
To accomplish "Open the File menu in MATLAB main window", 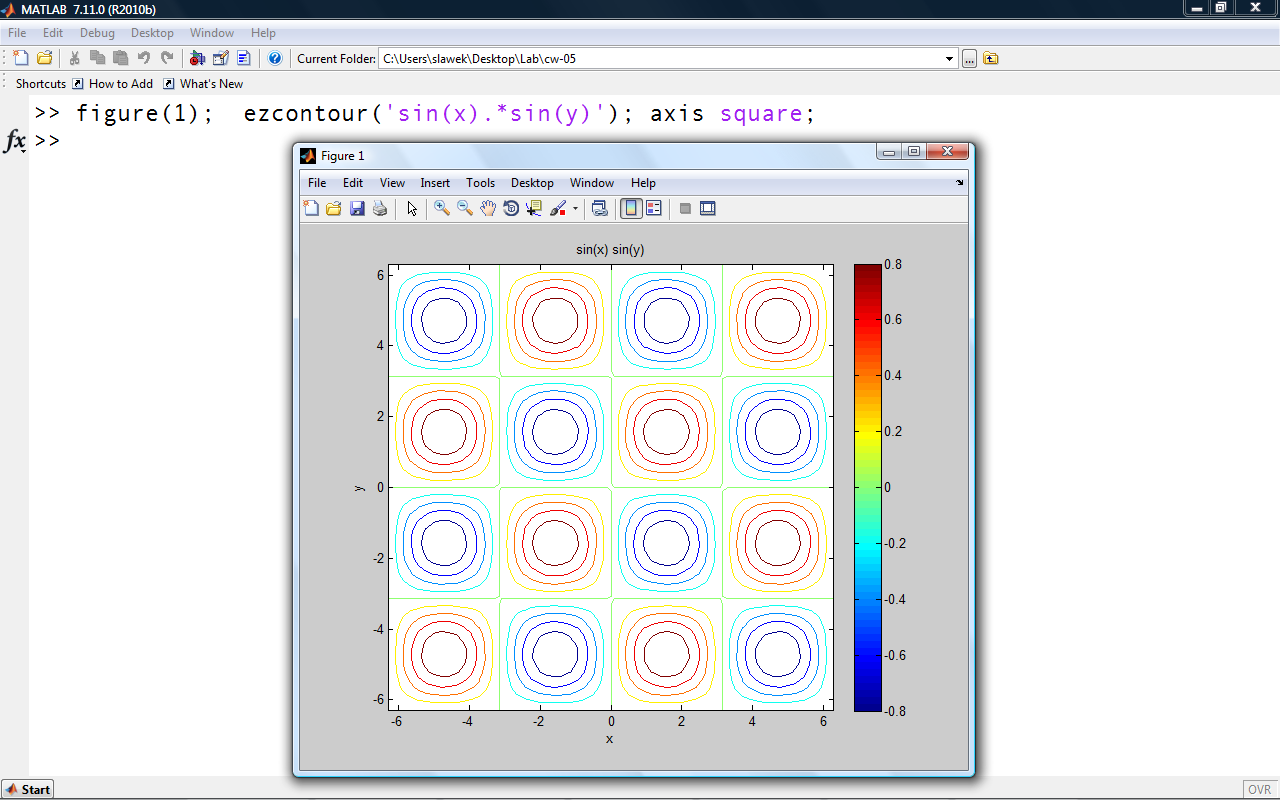I will 17,33.
